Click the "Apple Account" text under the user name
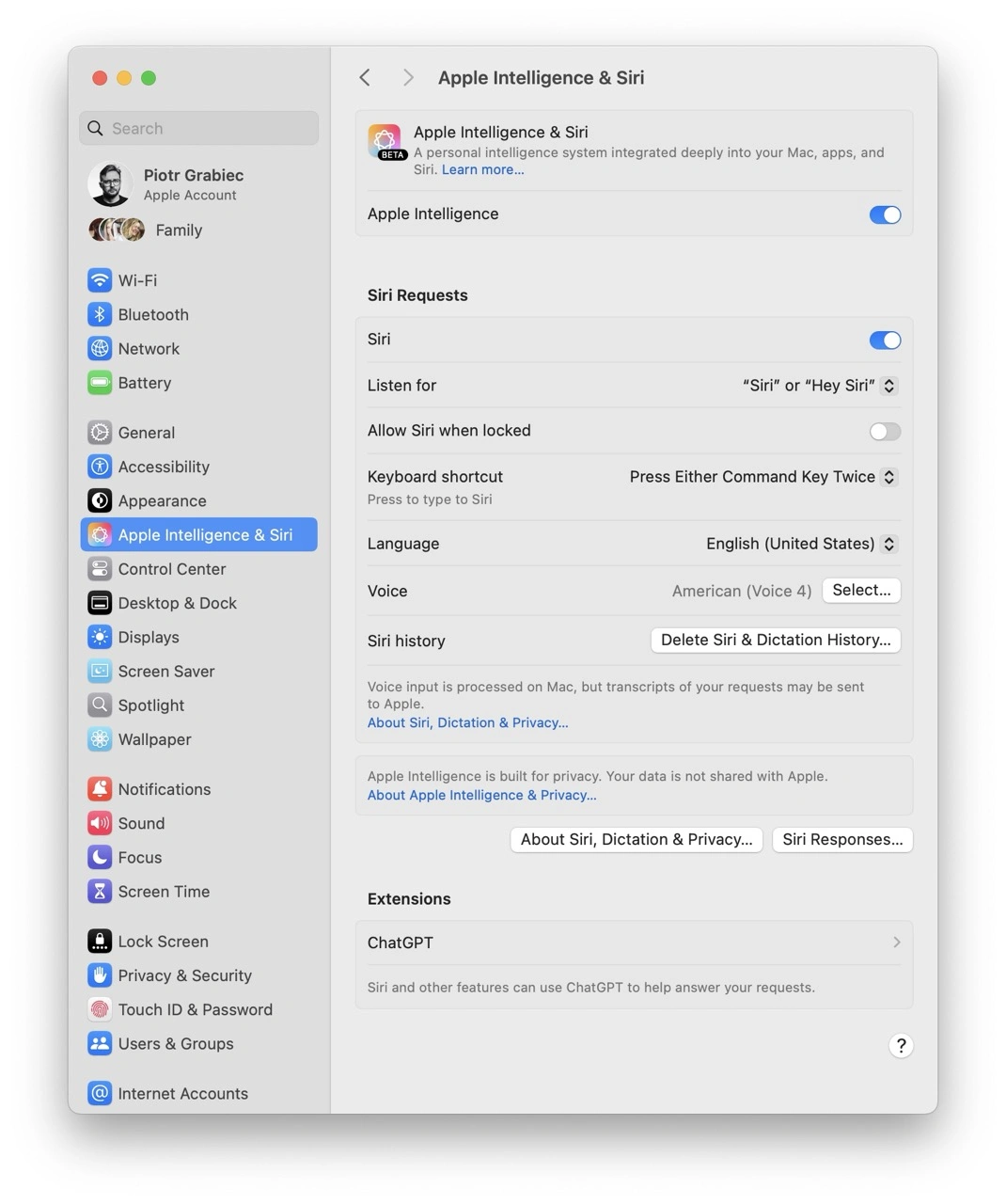 point(190,196)
